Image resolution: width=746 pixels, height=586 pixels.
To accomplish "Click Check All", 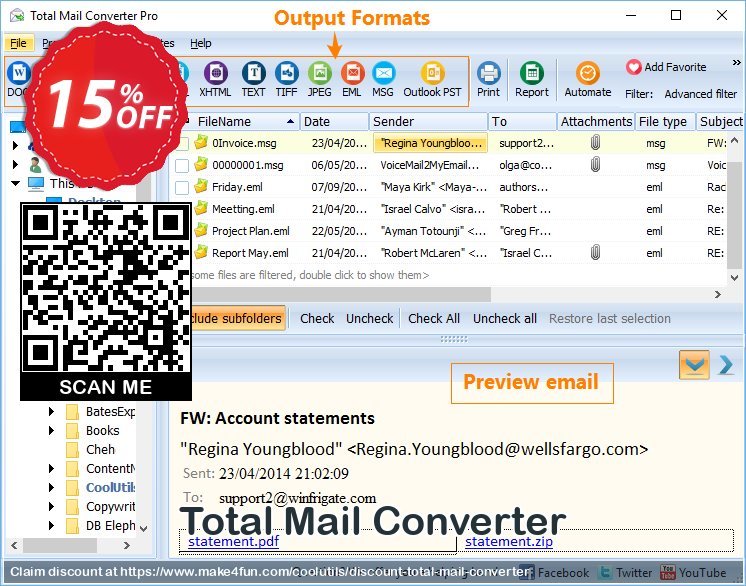I will [434, 318].
